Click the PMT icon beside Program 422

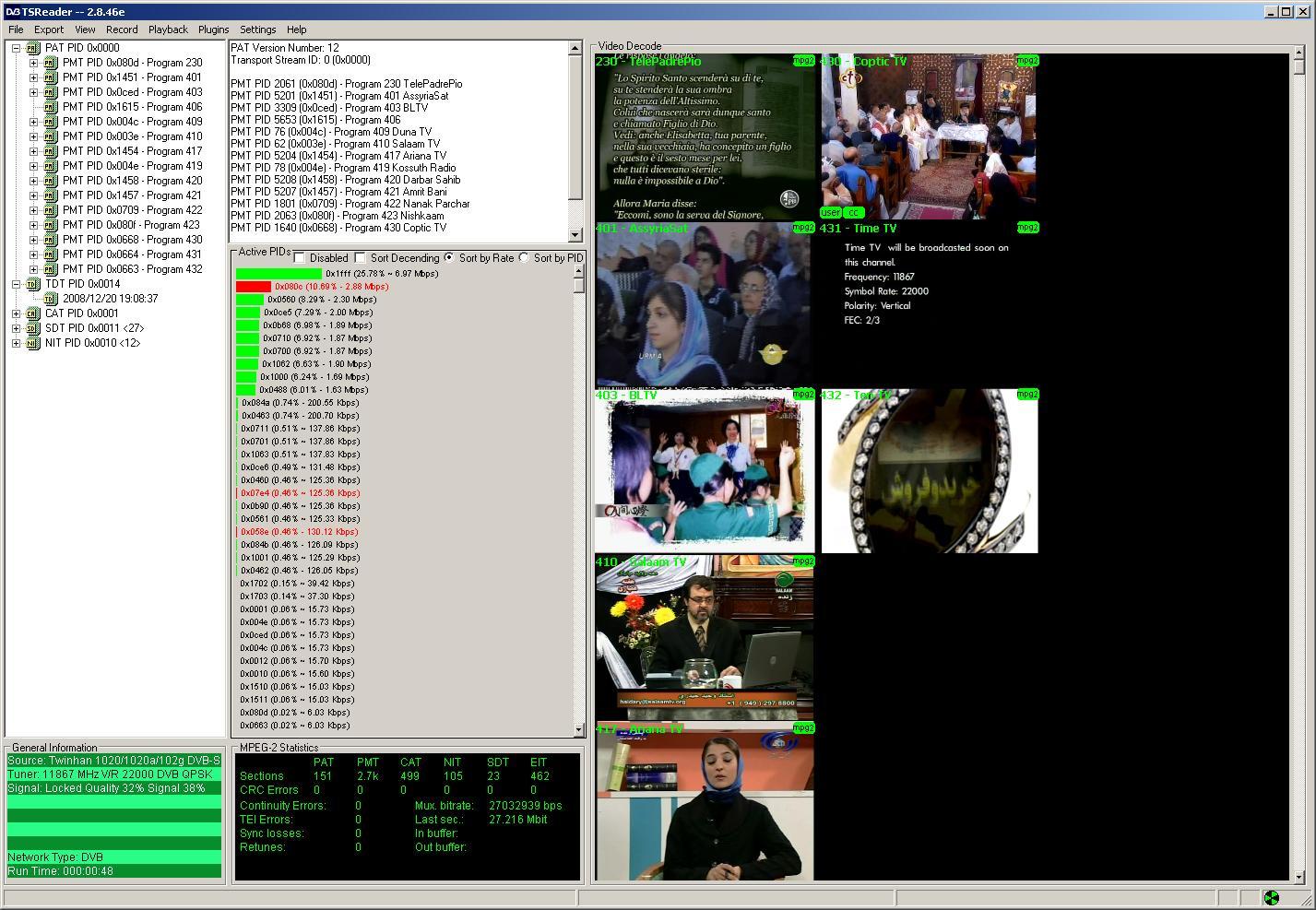coord(50,210)
